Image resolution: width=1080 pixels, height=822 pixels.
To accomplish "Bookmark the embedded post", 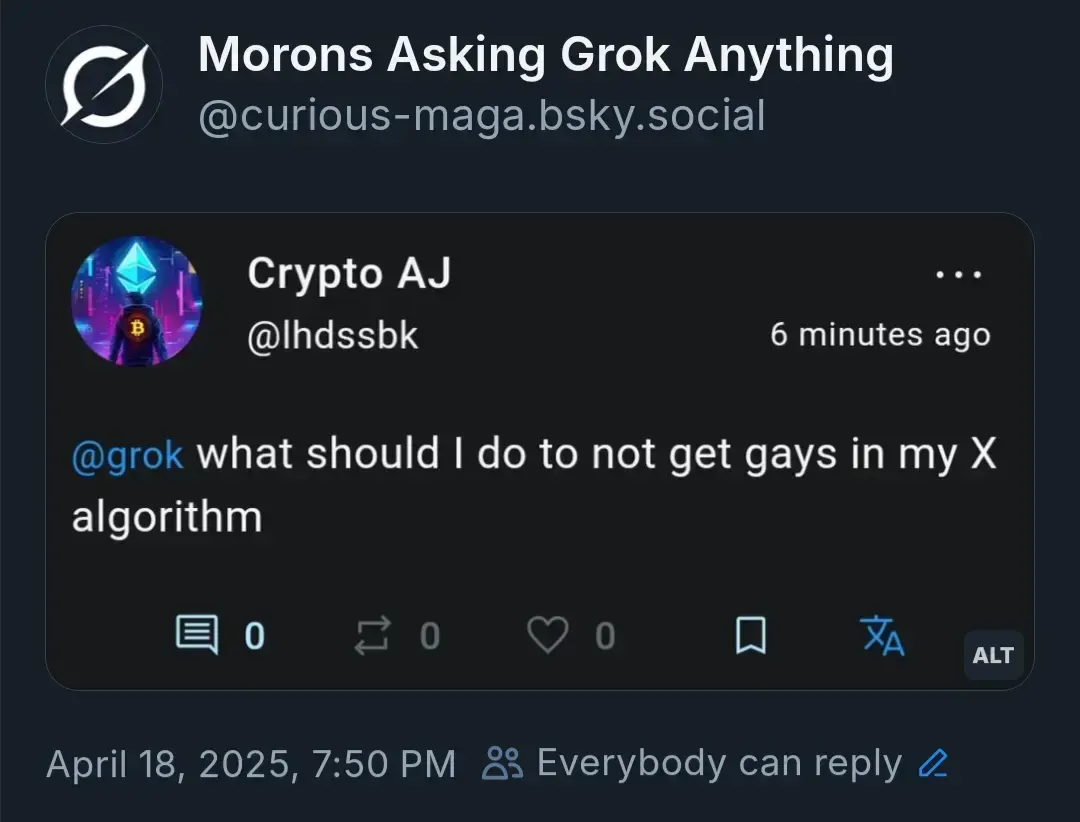I will [751, 635].
